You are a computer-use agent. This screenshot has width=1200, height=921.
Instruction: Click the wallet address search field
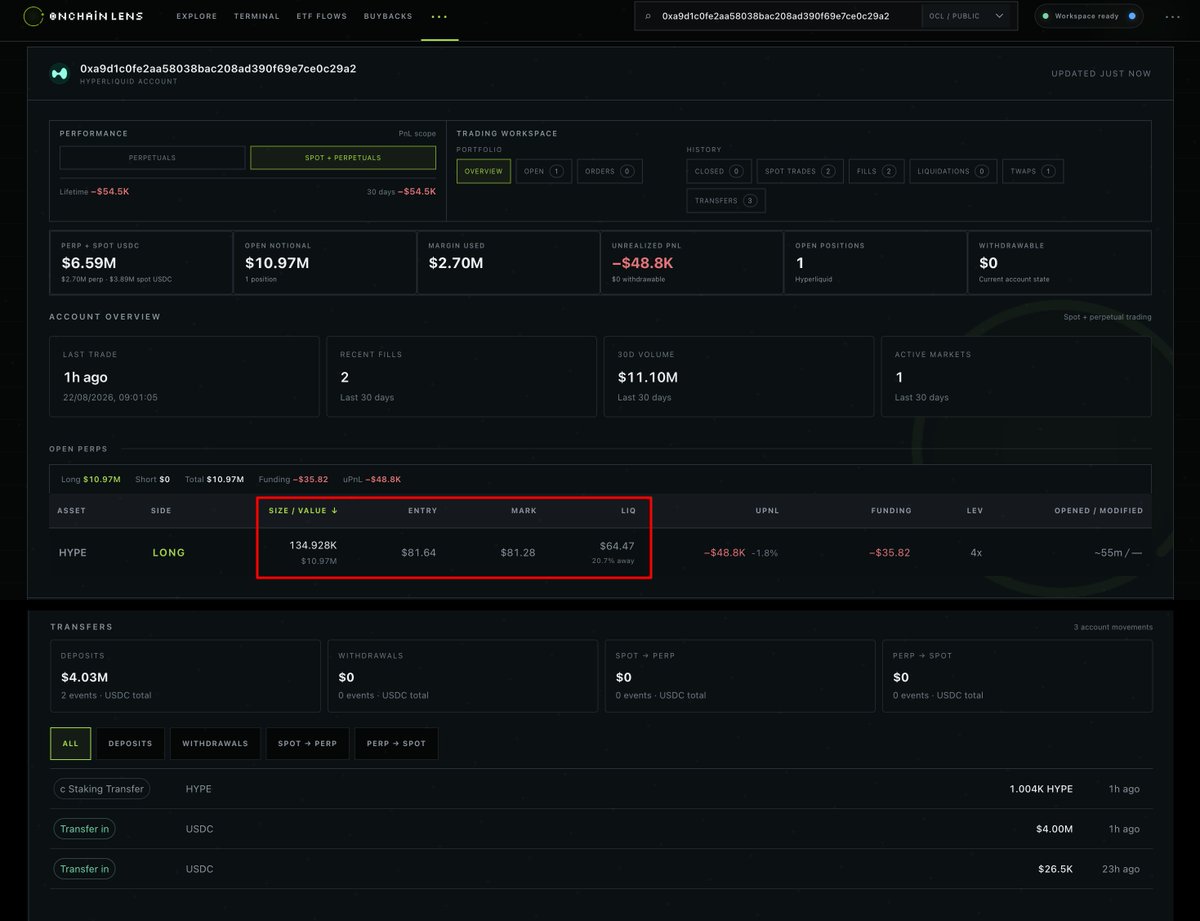tap(776, 16)
